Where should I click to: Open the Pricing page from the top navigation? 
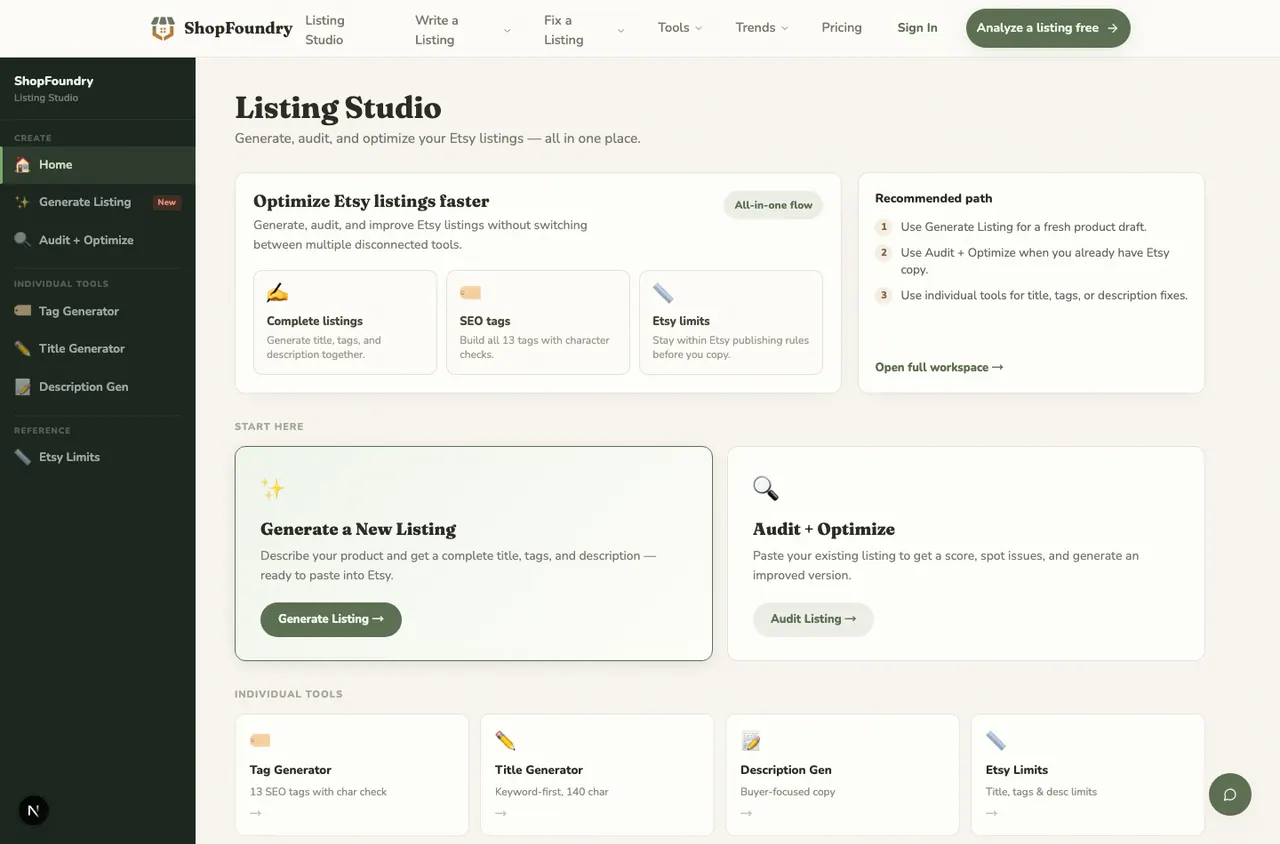tap(842, 28)
